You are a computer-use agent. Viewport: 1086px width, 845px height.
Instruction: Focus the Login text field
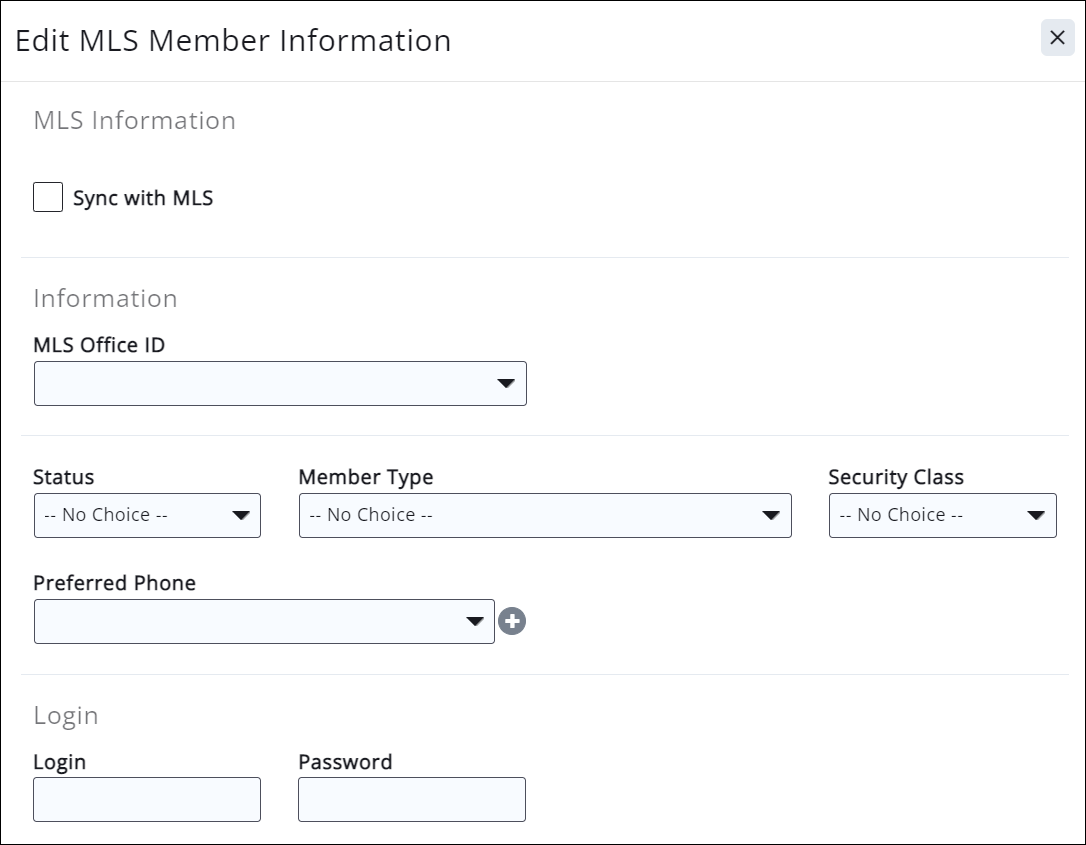pyautogui.click(x=147, y=800)
